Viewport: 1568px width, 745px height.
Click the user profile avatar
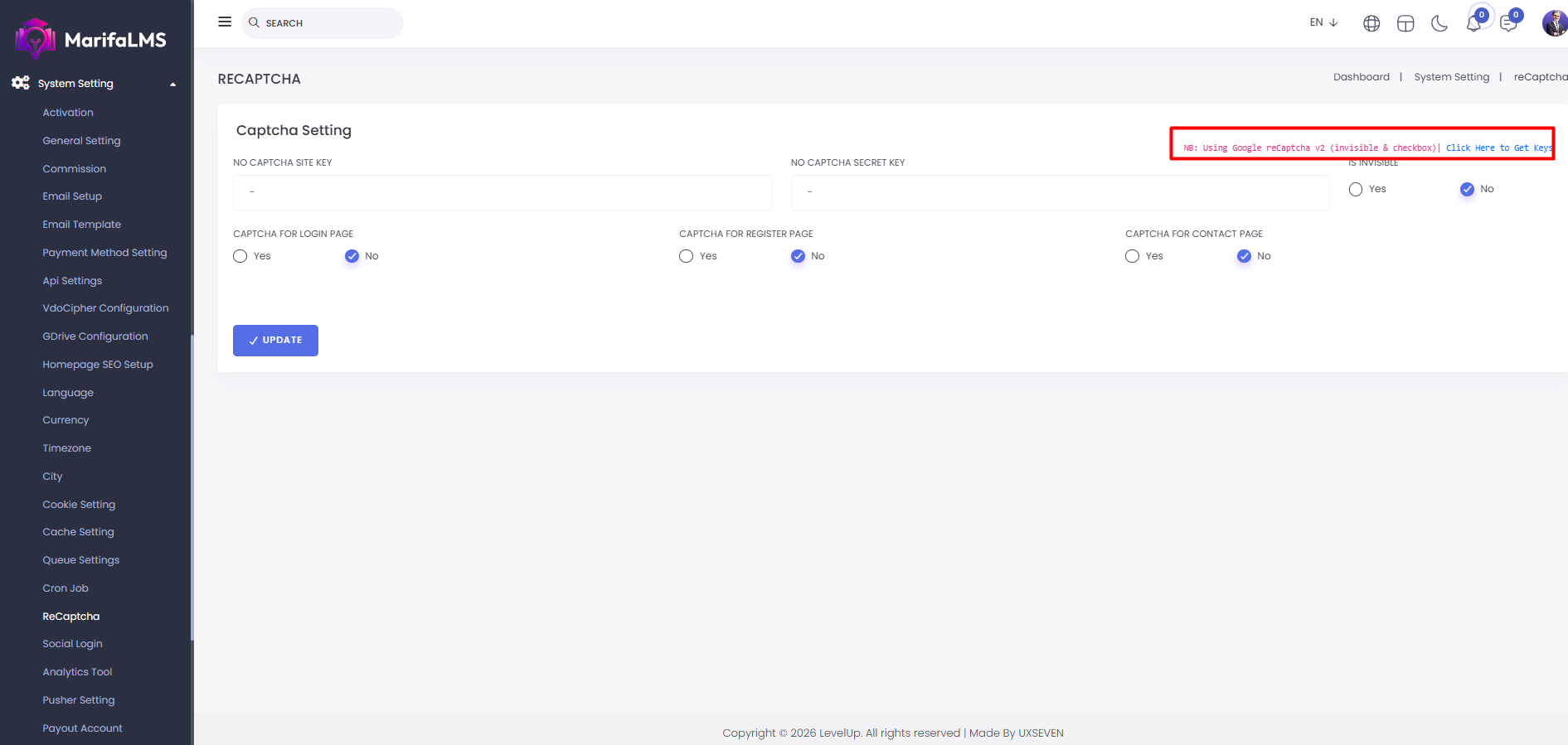pos(1553,23)
